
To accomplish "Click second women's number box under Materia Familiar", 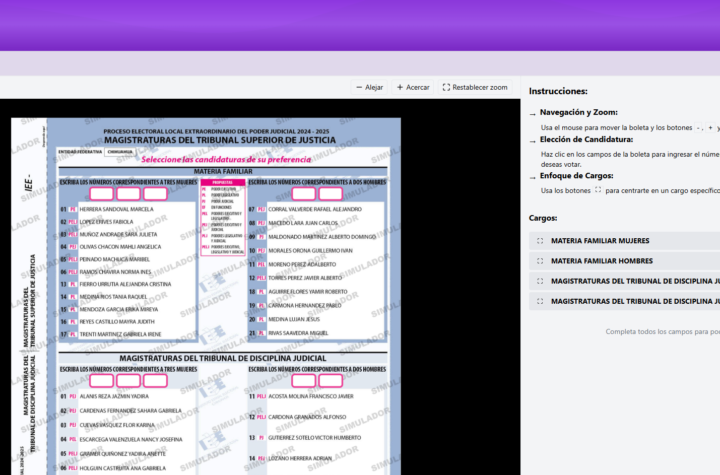I will (x=129, y=194).
